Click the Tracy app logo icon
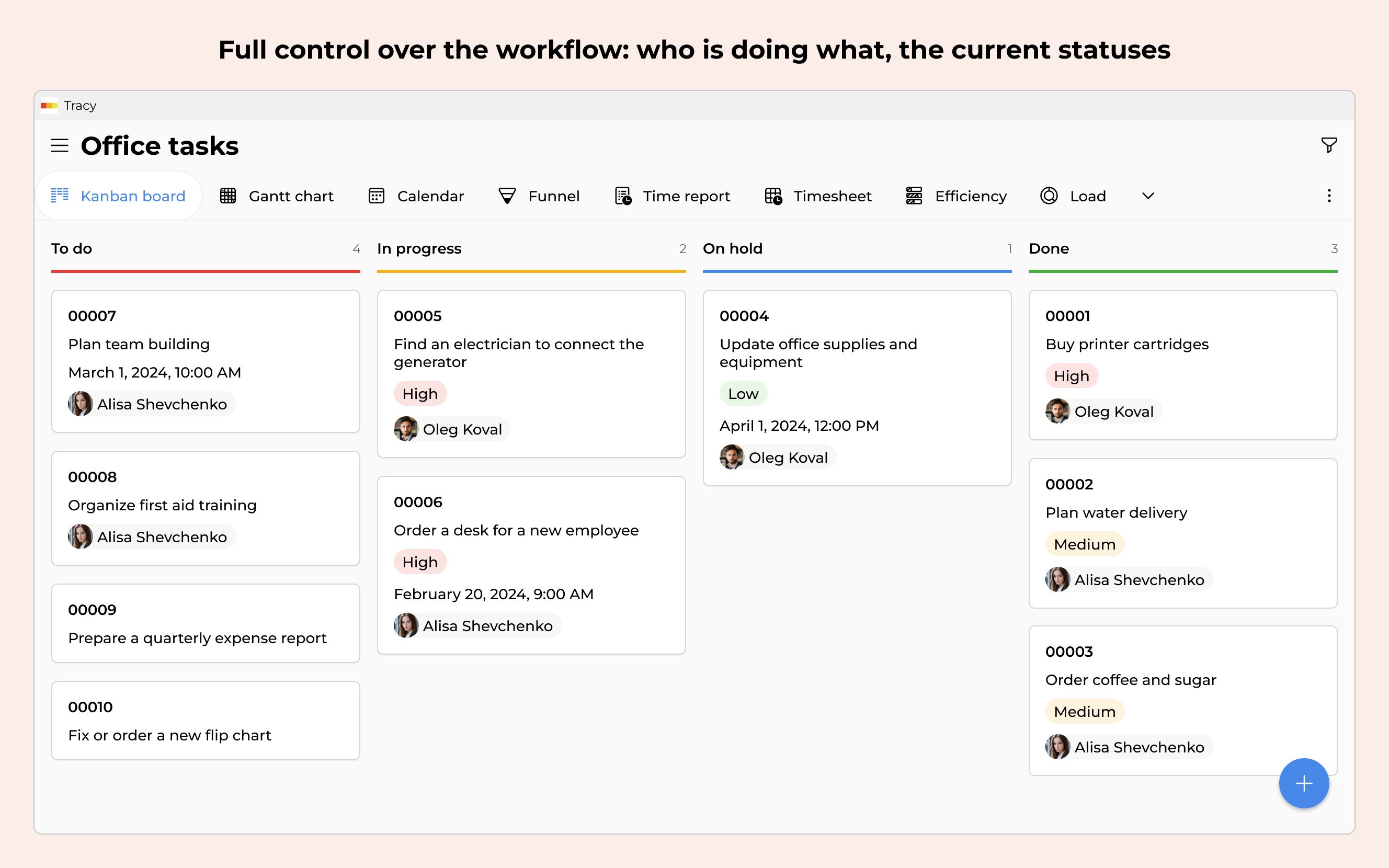 pos(49,106)
